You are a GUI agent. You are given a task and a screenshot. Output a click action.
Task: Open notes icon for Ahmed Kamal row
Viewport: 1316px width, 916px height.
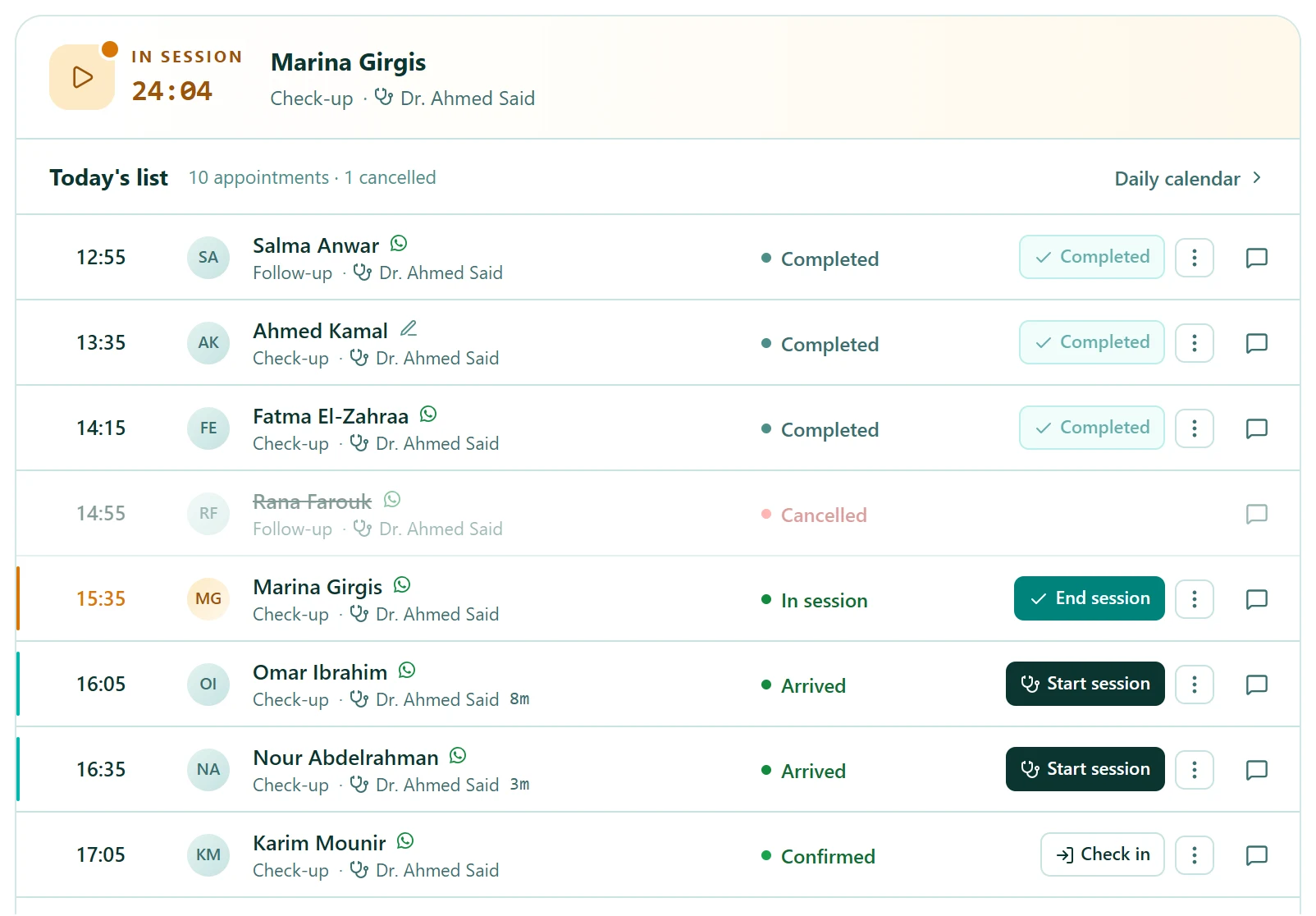(1256, 343)
